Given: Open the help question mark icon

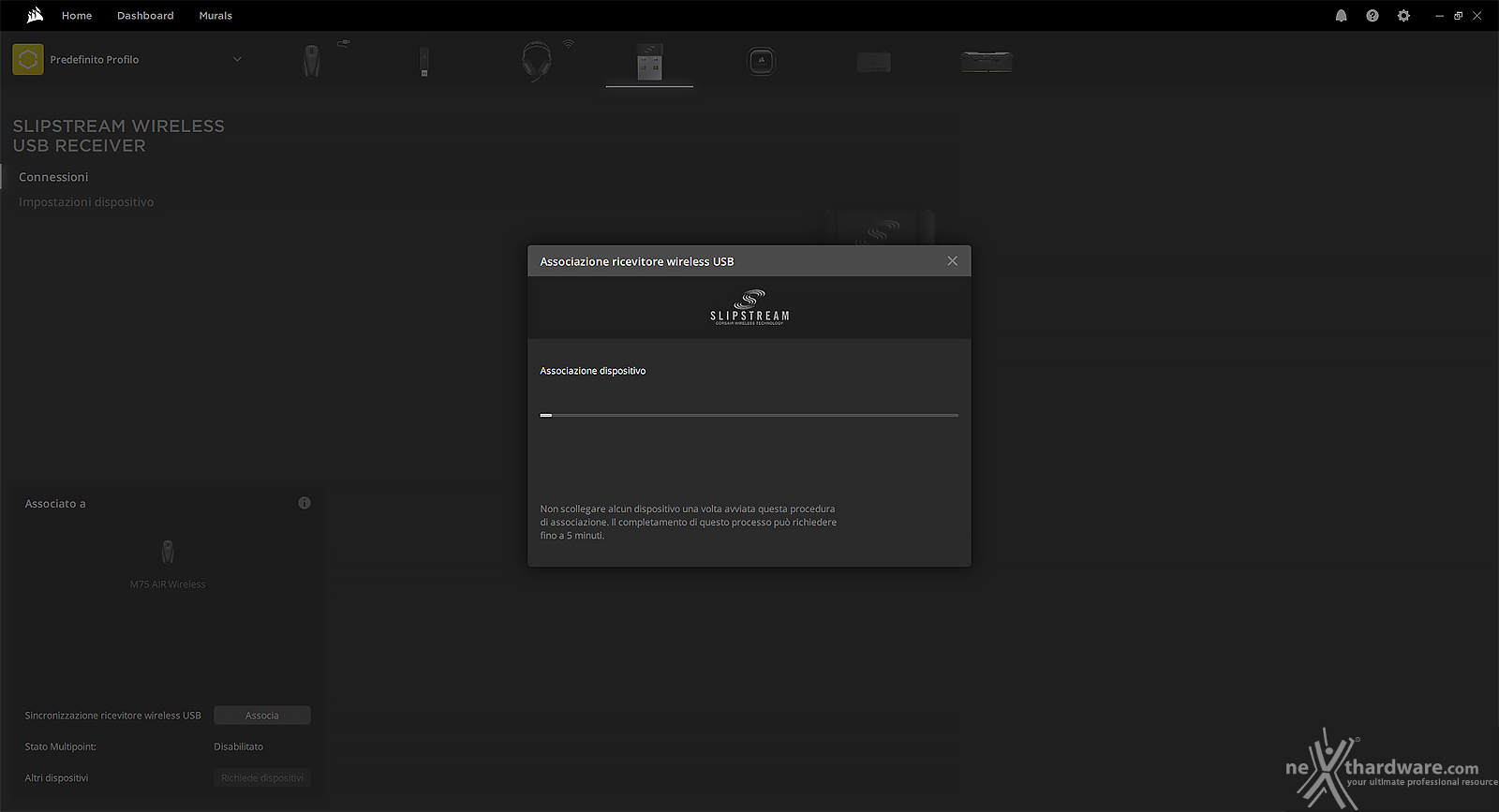Looking at the screenshot, I should pos(1372,16).
